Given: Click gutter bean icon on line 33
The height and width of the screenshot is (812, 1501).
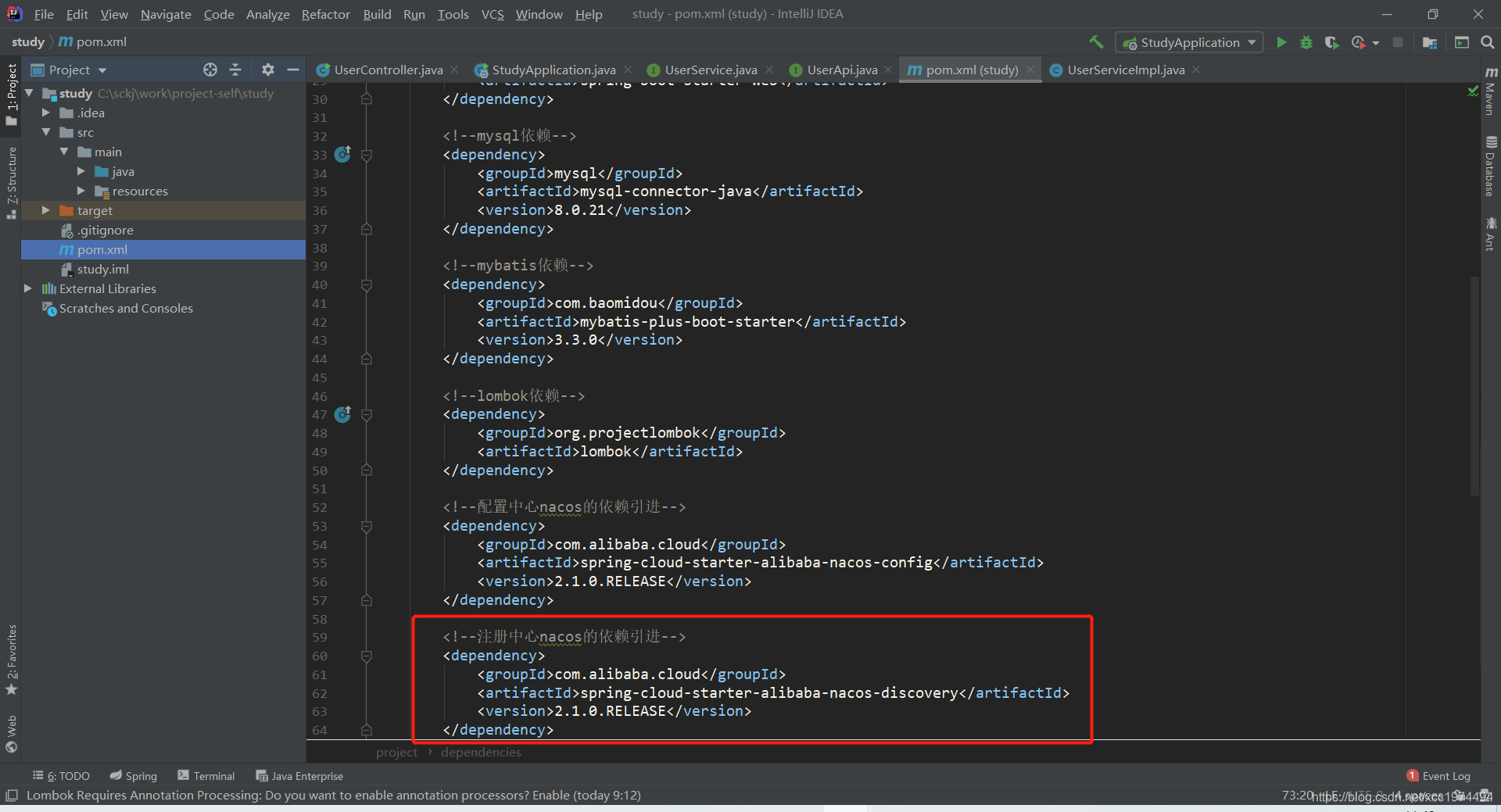Looking at the screenshot, I should pyautogui.click(x=342, y=154).
